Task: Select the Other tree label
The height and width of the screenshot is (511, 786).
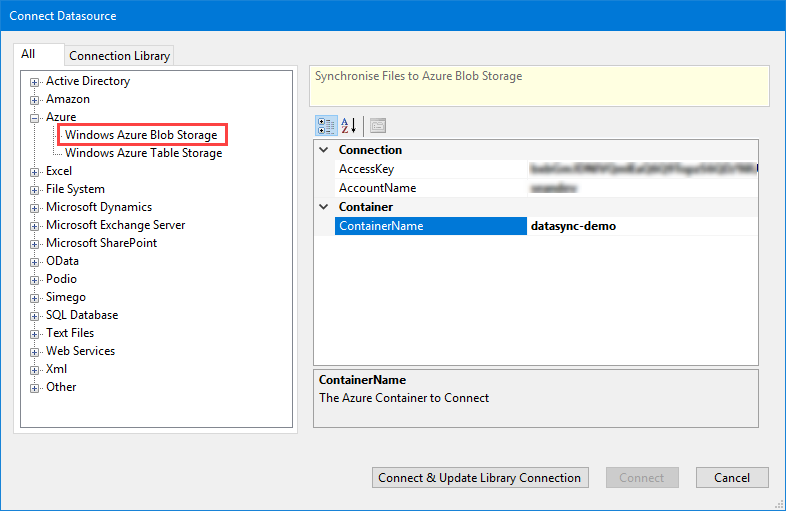Action: [61, 388]
